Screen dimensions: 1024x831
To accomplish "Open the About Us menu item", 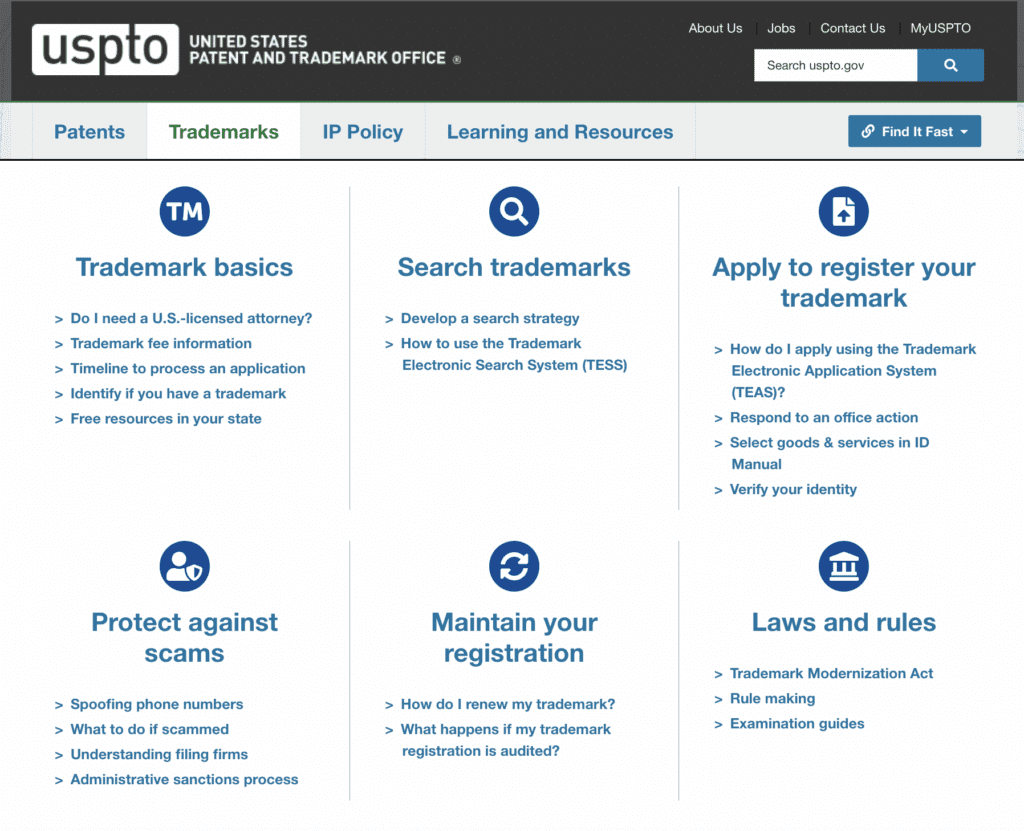I will pyautogui.click(x=715, y=28).
